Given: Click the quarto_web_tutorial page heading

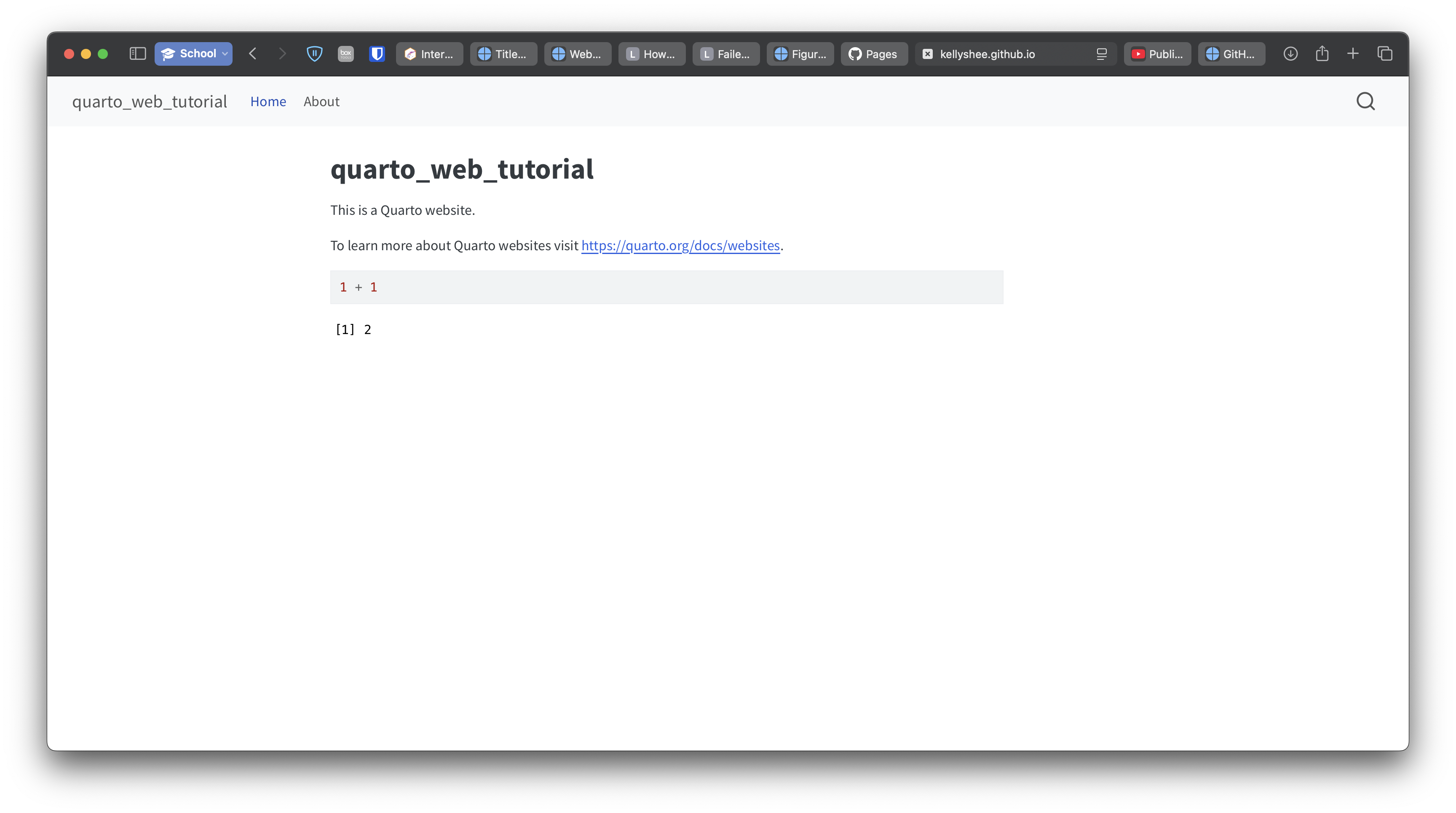Looking at the screenshot, I should click(x=462, y=169).
